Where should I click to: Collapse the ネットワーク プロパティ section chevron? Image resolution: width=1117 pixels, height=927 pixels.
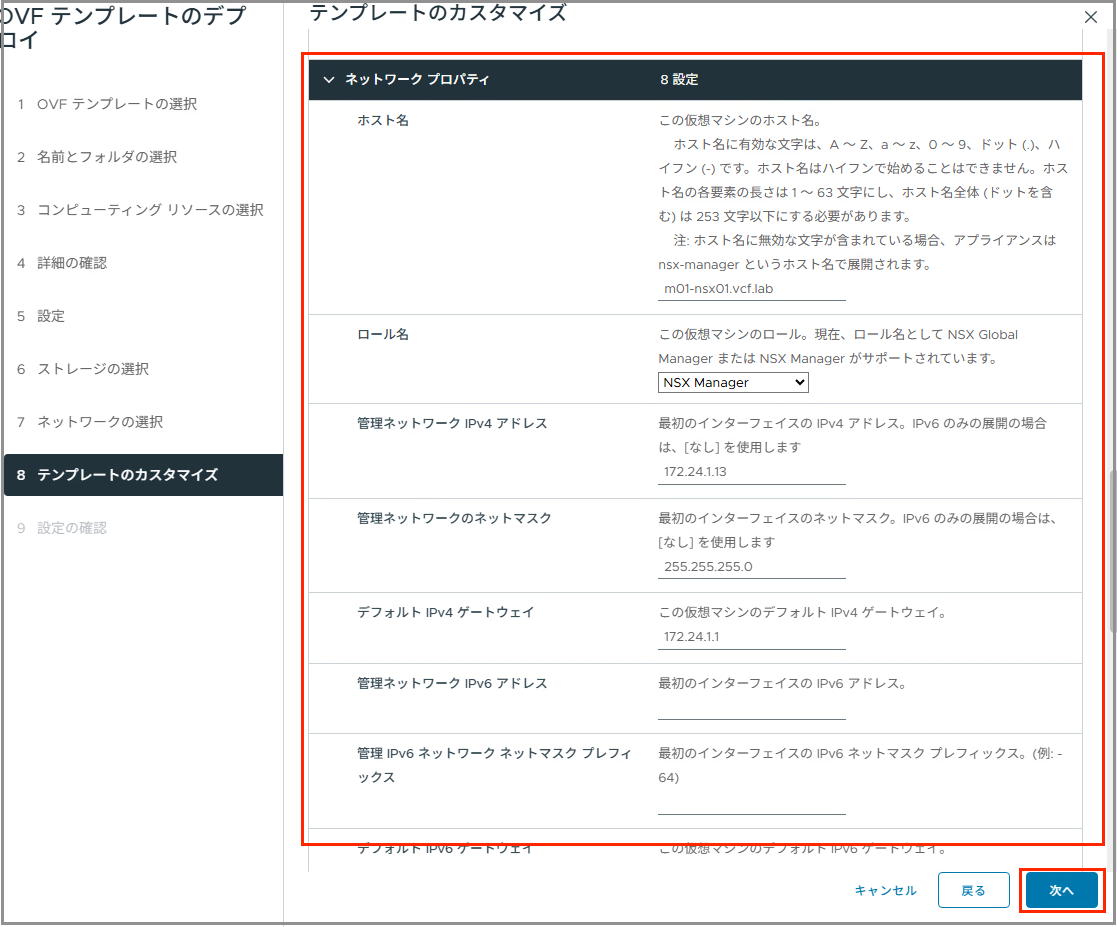328,80
